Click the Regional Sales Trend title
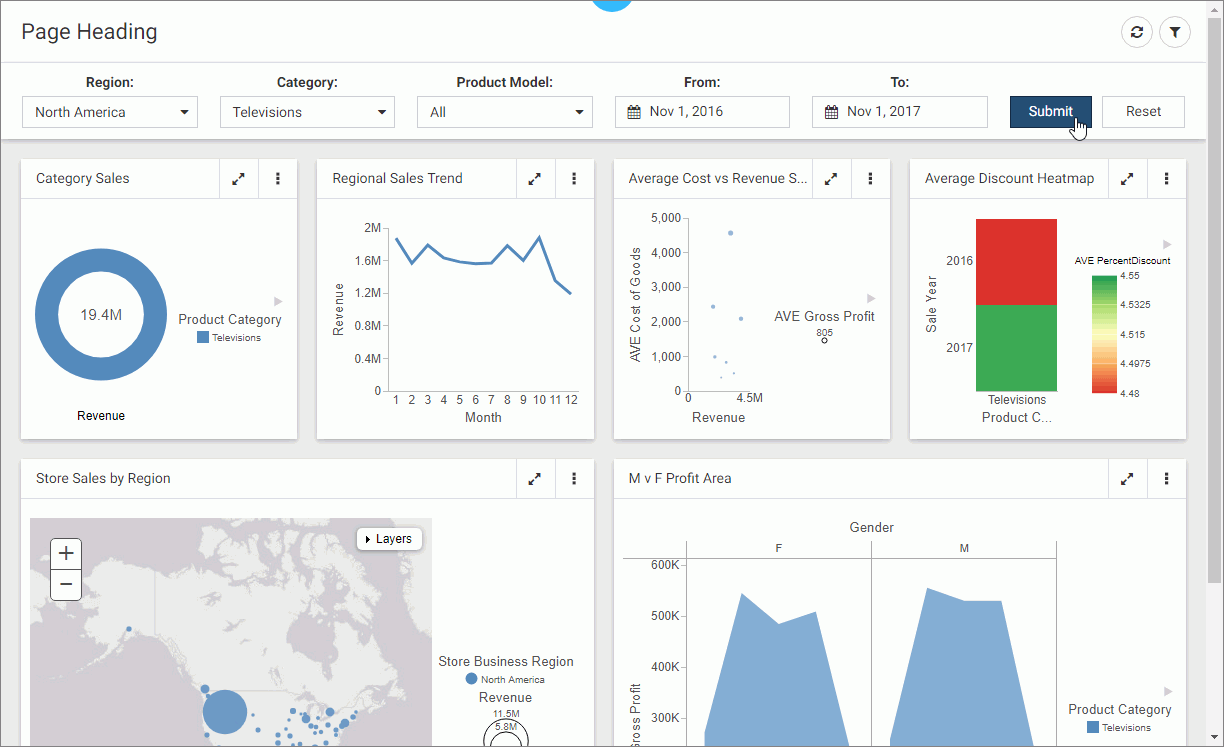Image resolution: width=1224 pixels, height=747 pixels. [x=397, y=179]
